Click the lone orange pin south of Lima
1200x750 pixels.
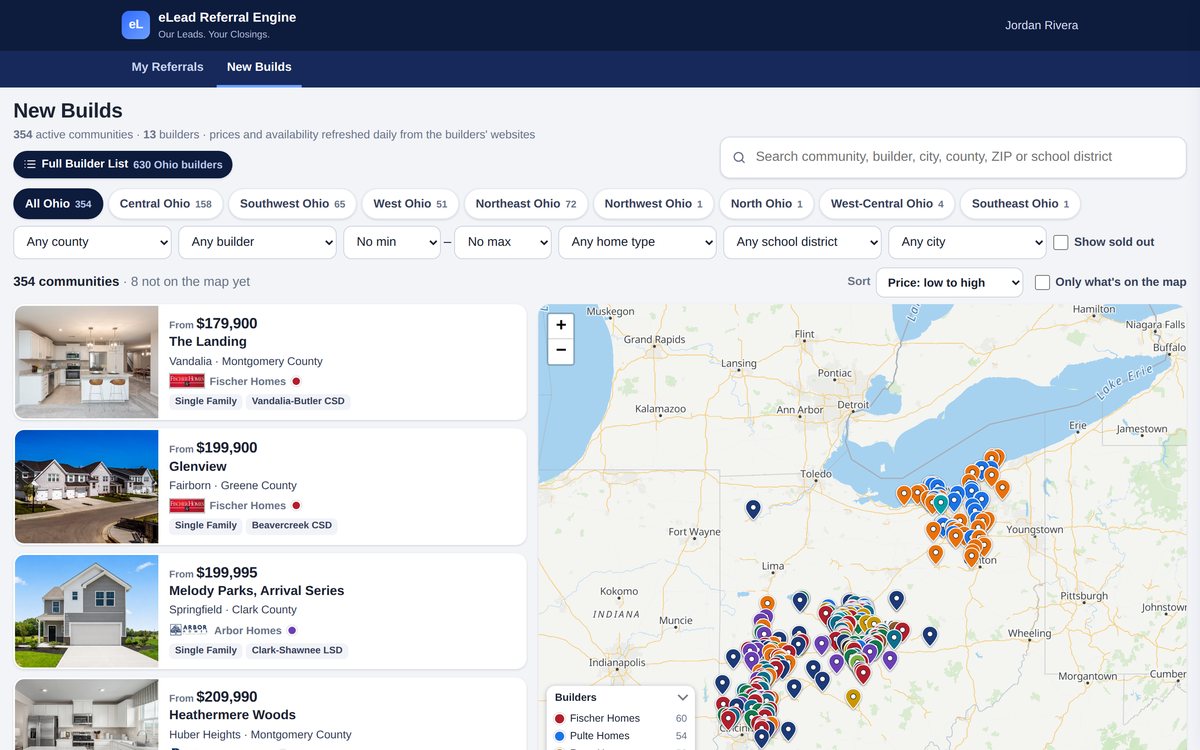[767, 605]
